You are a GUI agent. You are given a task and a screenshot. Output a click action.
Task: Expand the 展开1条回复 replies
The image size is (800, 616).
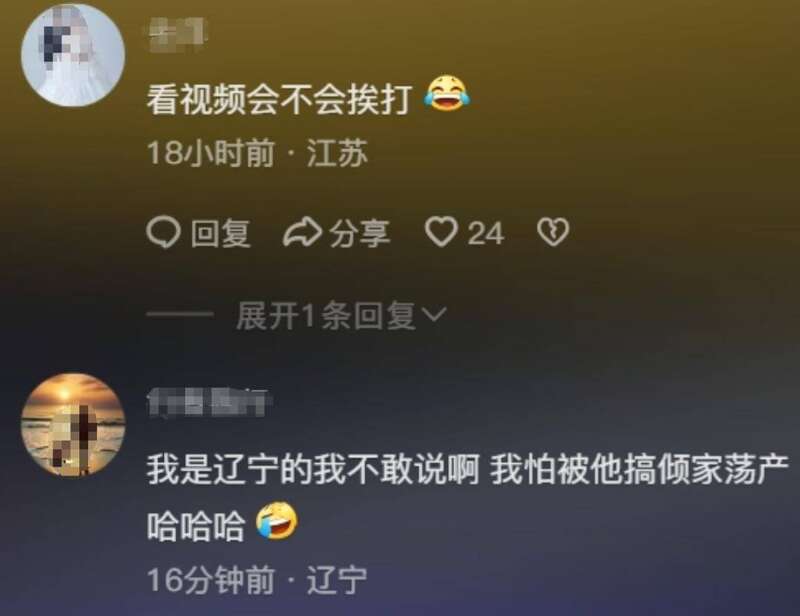341,315
